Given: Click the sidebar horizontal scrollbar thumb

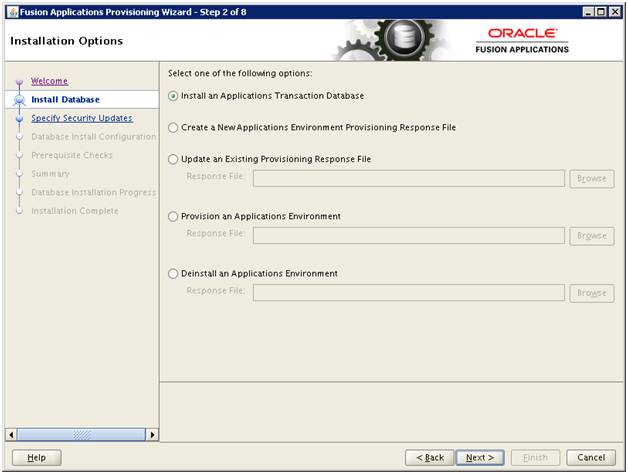Looking at the screenshot, I should [x=81, y=435].
